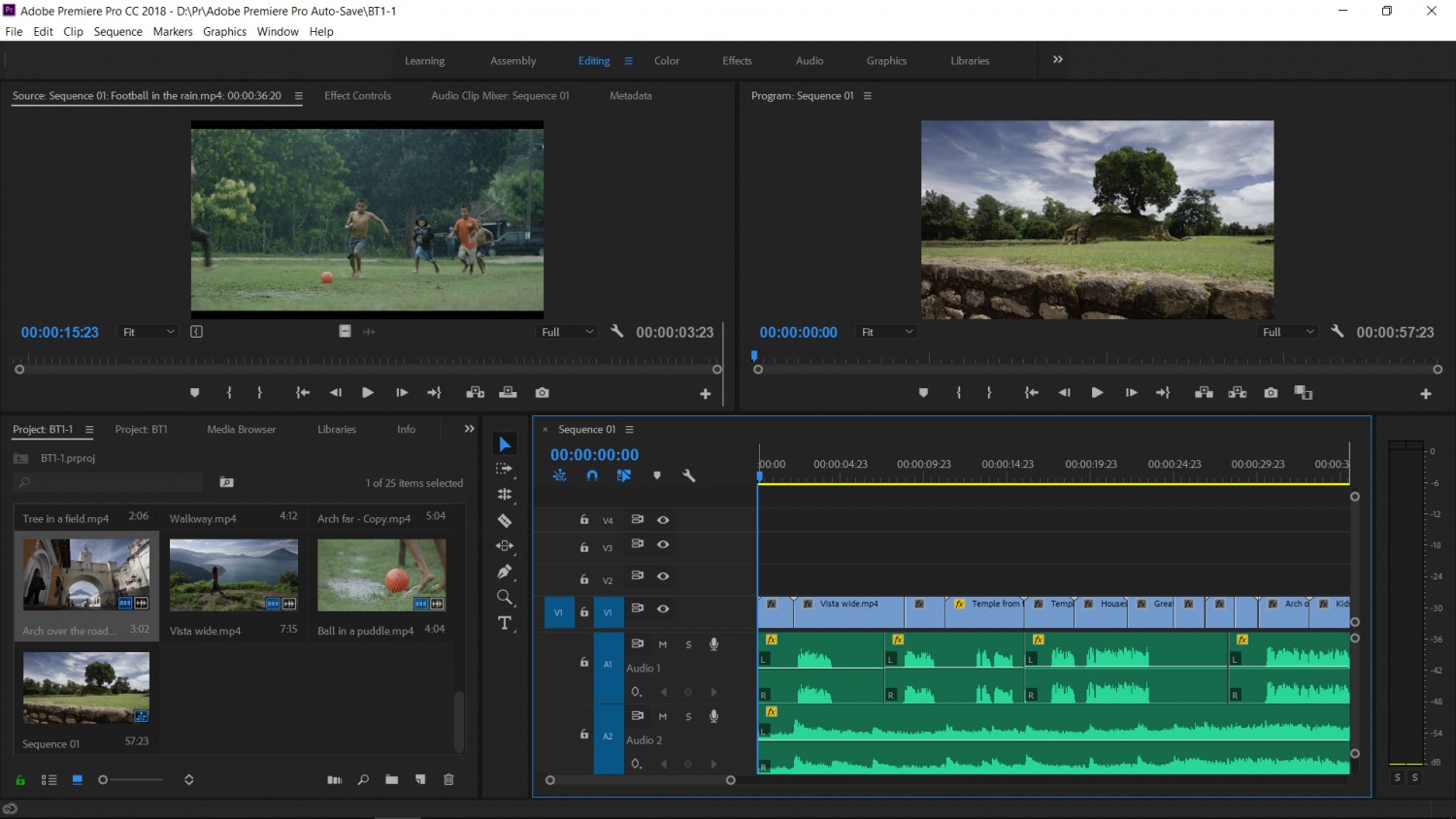Open Program monitor Full resolution dropdown
1456x819 pixels.
point(1288,332)
